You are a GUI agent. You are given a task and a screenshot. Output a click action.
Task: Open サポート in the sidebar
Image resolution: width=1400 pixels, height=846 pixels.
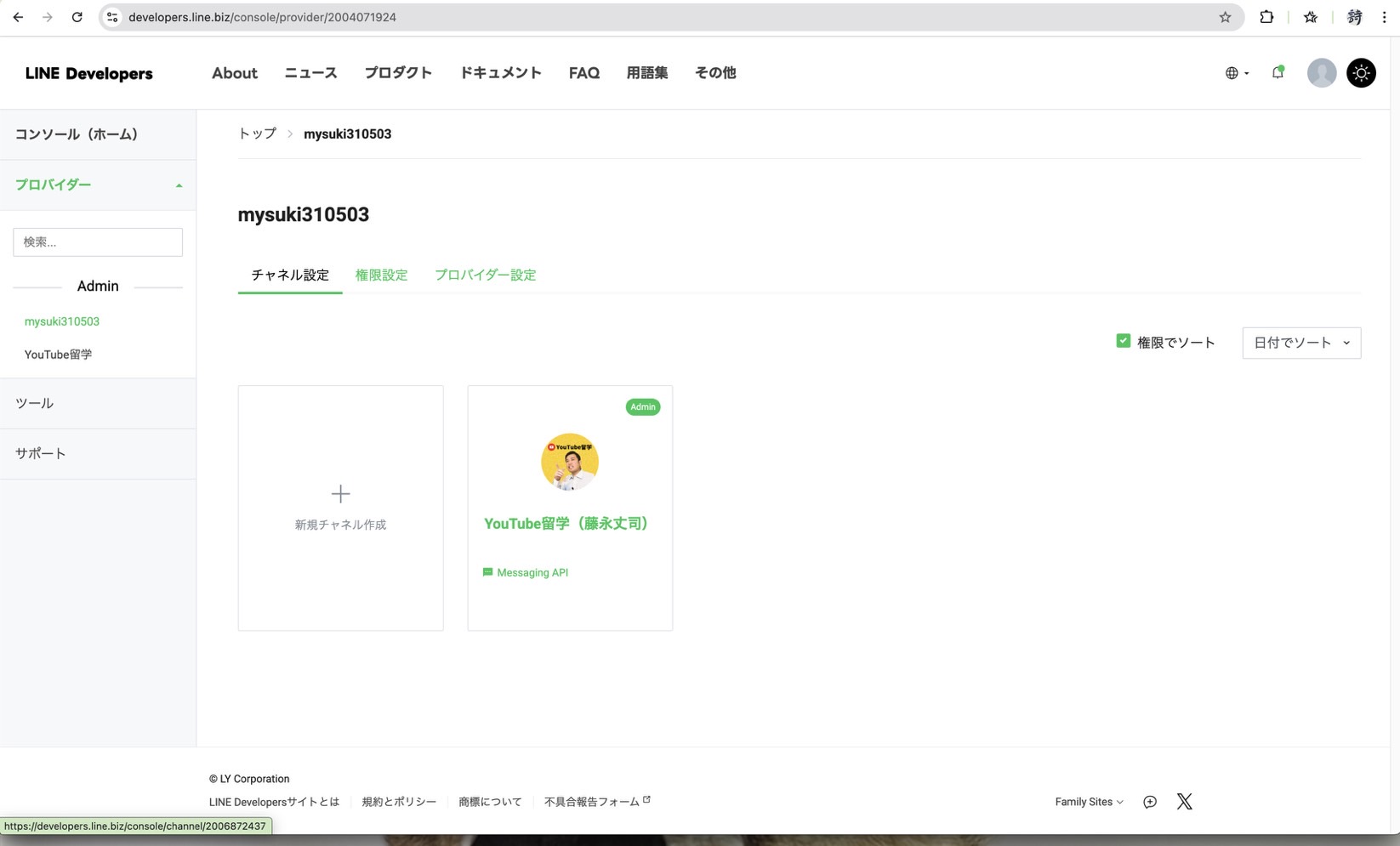point(40,453)
